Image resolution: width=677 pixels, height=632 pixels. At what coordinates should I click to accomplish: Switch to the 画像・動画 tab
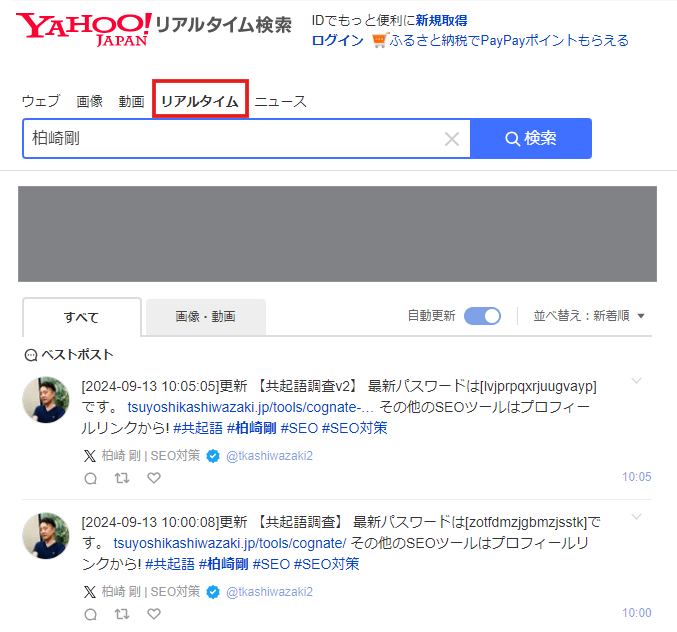205,317
